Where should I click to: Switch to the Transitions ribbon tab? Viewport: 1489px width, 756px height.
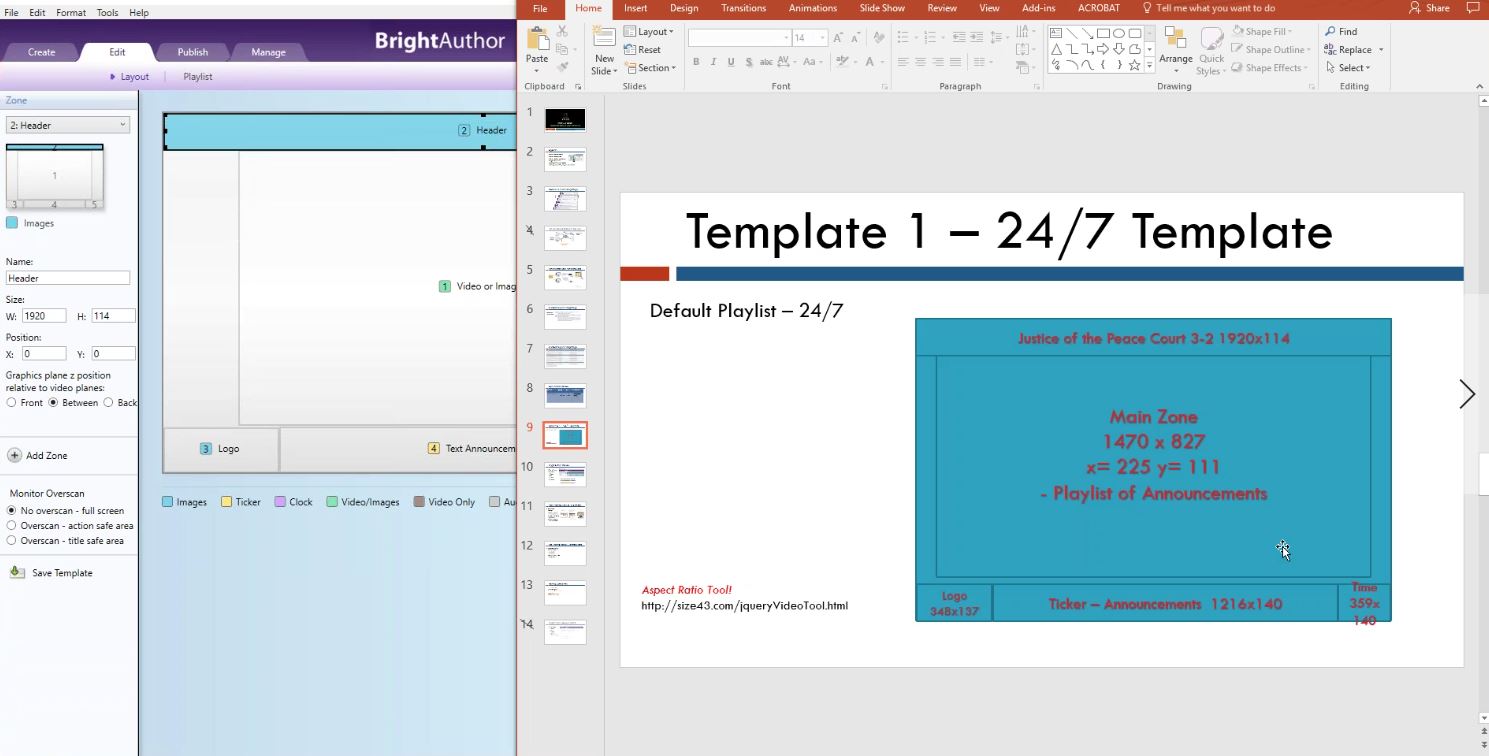click(742, 8)
